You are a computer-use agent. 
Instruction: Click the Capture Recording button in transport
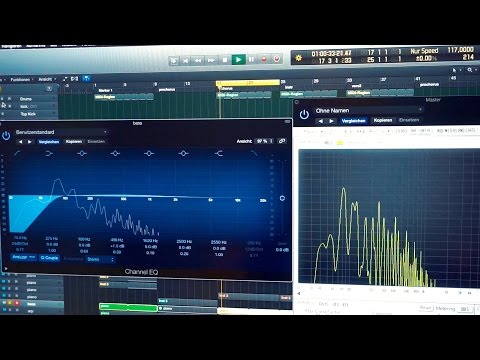[277, 59]
